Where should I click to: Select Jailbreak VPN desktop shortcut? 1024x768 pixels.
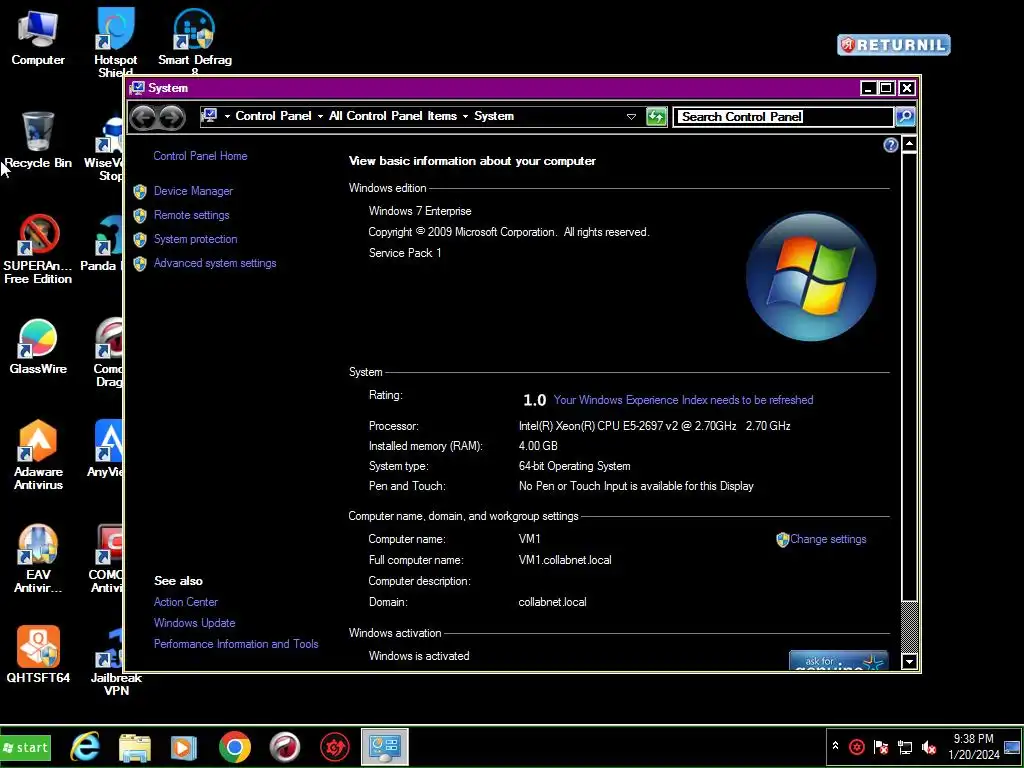click(x=116, y=662)
